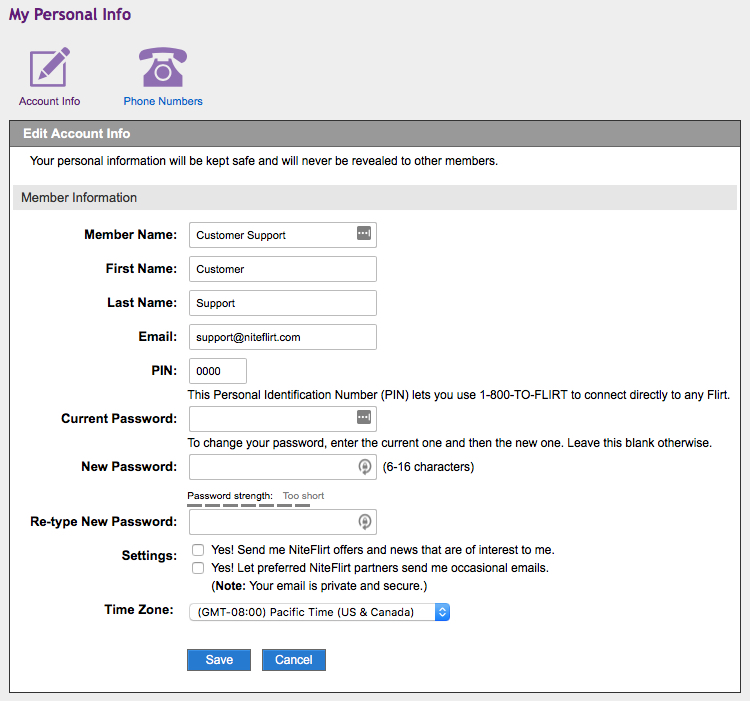This screenshot has height=701, width=750.
Task: Focus the New Password input field
Action: click(283, 467)
